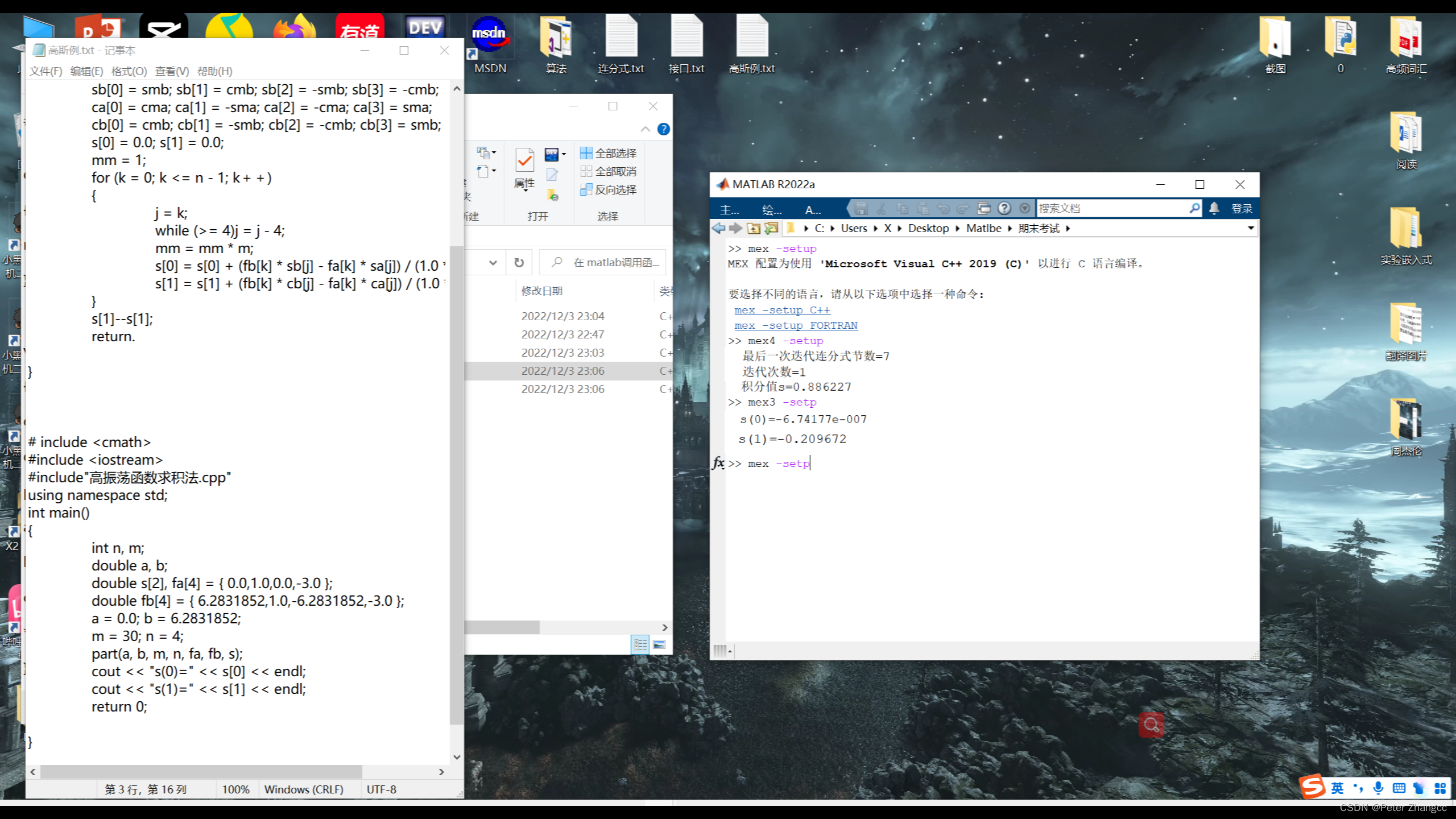Viewport: 1456px width, 819px height.
Task: Switch to large icons view in Explorer
Action: [659, 644]
